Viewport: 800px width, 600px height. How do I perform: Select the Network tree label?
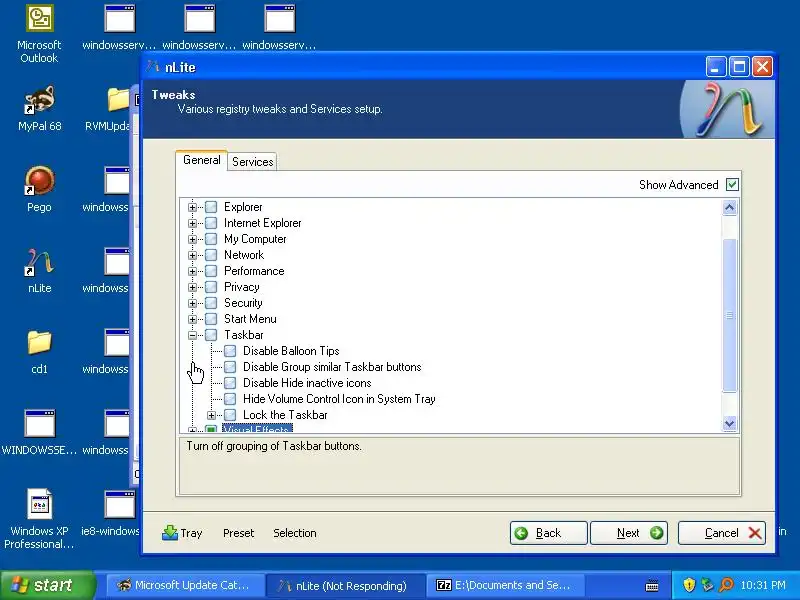click(x=244, y=255)
